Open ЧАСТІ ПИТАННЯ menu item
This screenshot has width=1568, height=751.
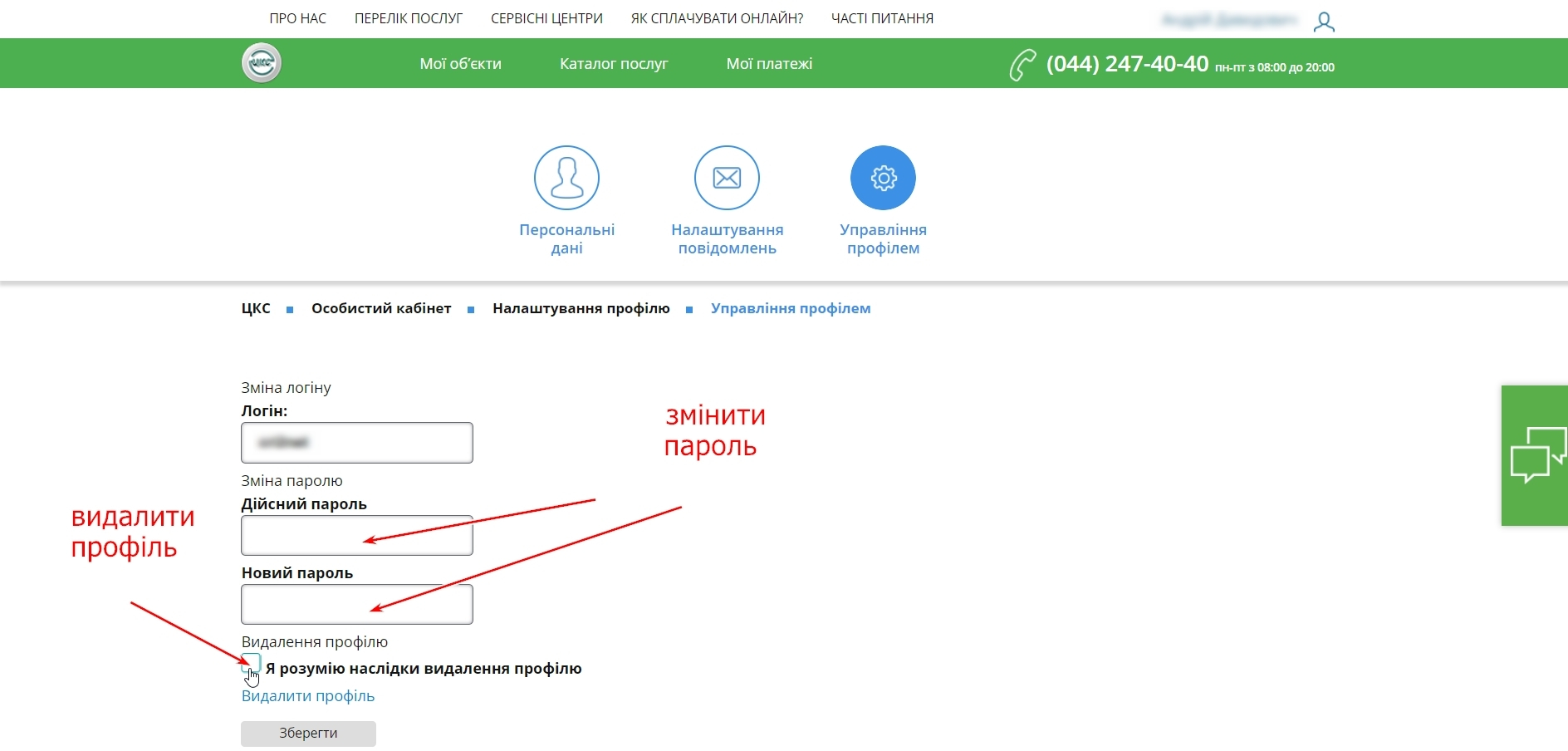[x=882, y=18]
